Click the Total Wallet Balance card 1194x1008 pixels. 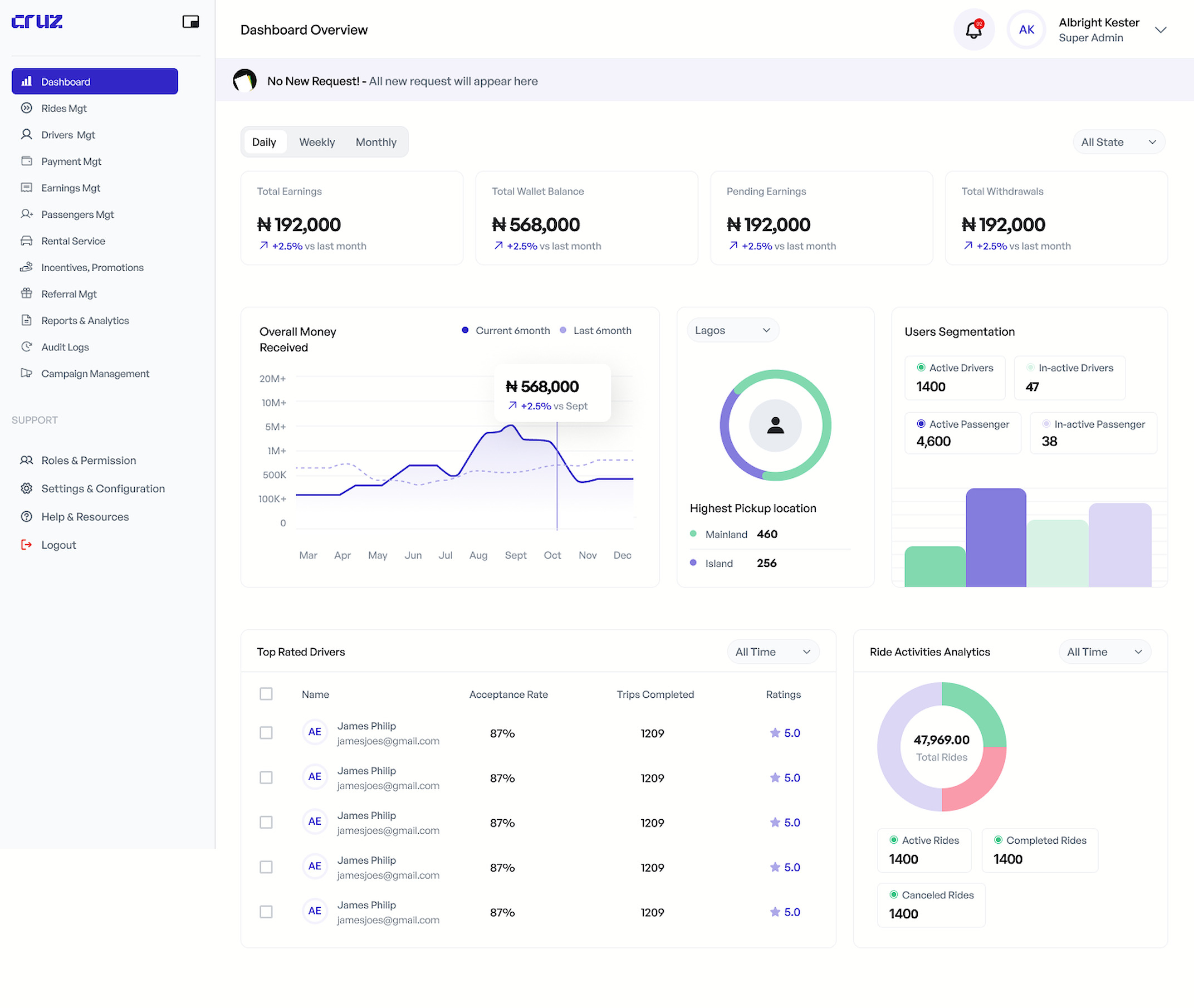click(x=587, y=218)
